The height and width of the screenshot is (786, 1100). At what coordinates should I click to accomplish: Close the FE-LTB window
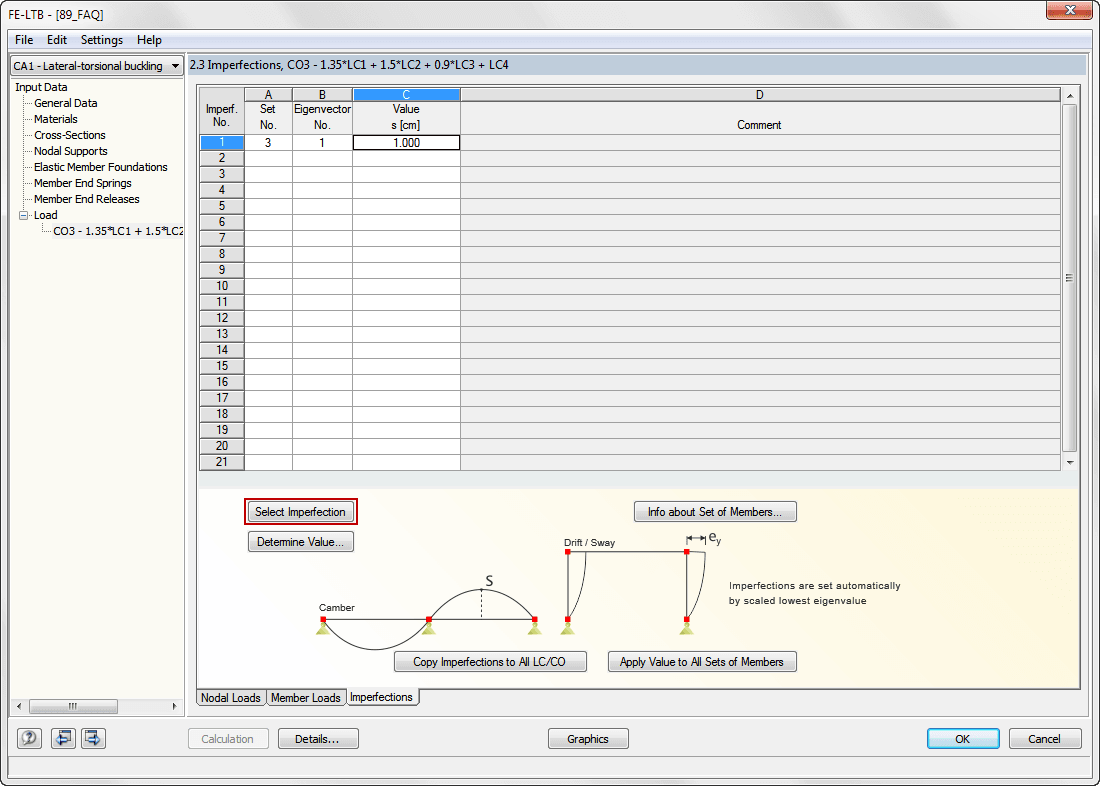point(1070,10)
